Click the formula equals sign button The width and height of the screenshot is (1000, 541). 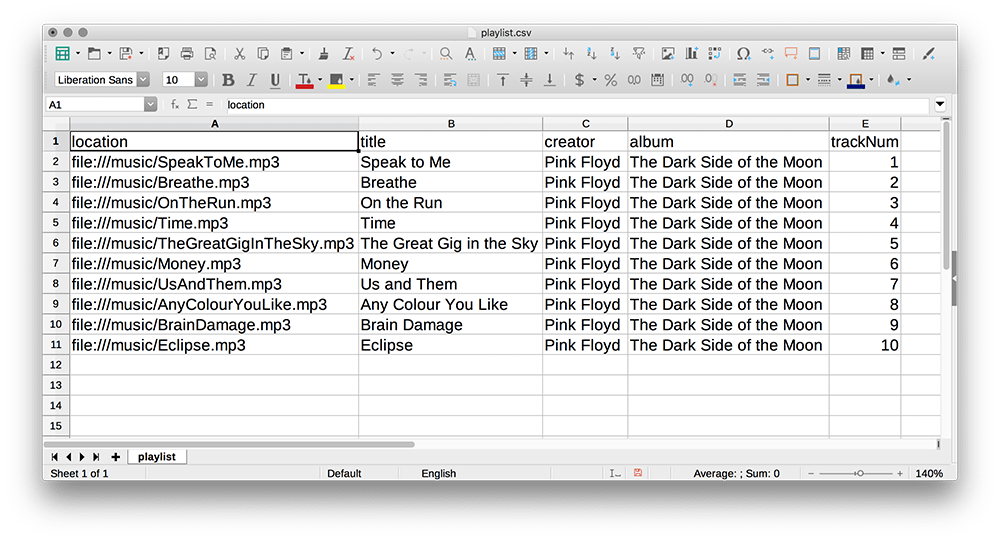coord(209,105)
